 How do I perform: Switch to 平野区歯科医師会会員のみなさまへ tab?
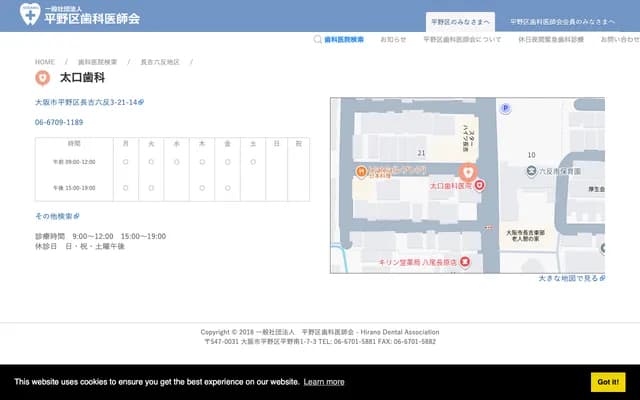(559, 21)
